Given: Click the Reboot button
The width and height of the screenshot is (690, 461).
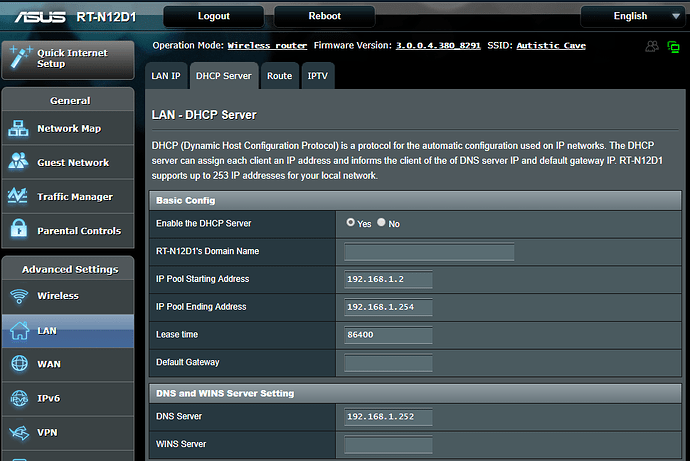Looking at the screenshot, I should coord(324,16).
